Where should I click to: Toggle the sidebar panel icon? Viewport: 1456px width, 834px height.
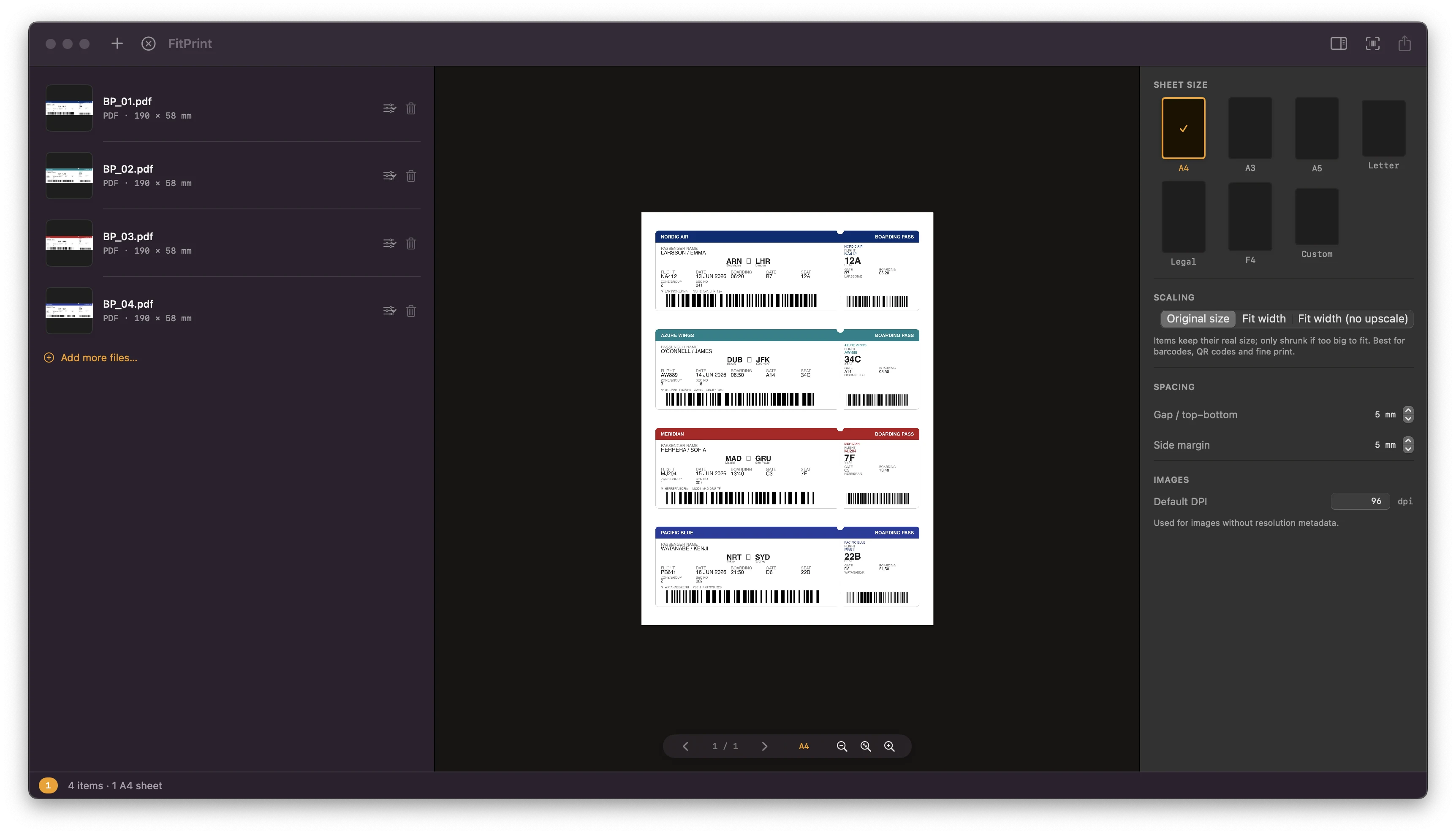[1338, 43]
